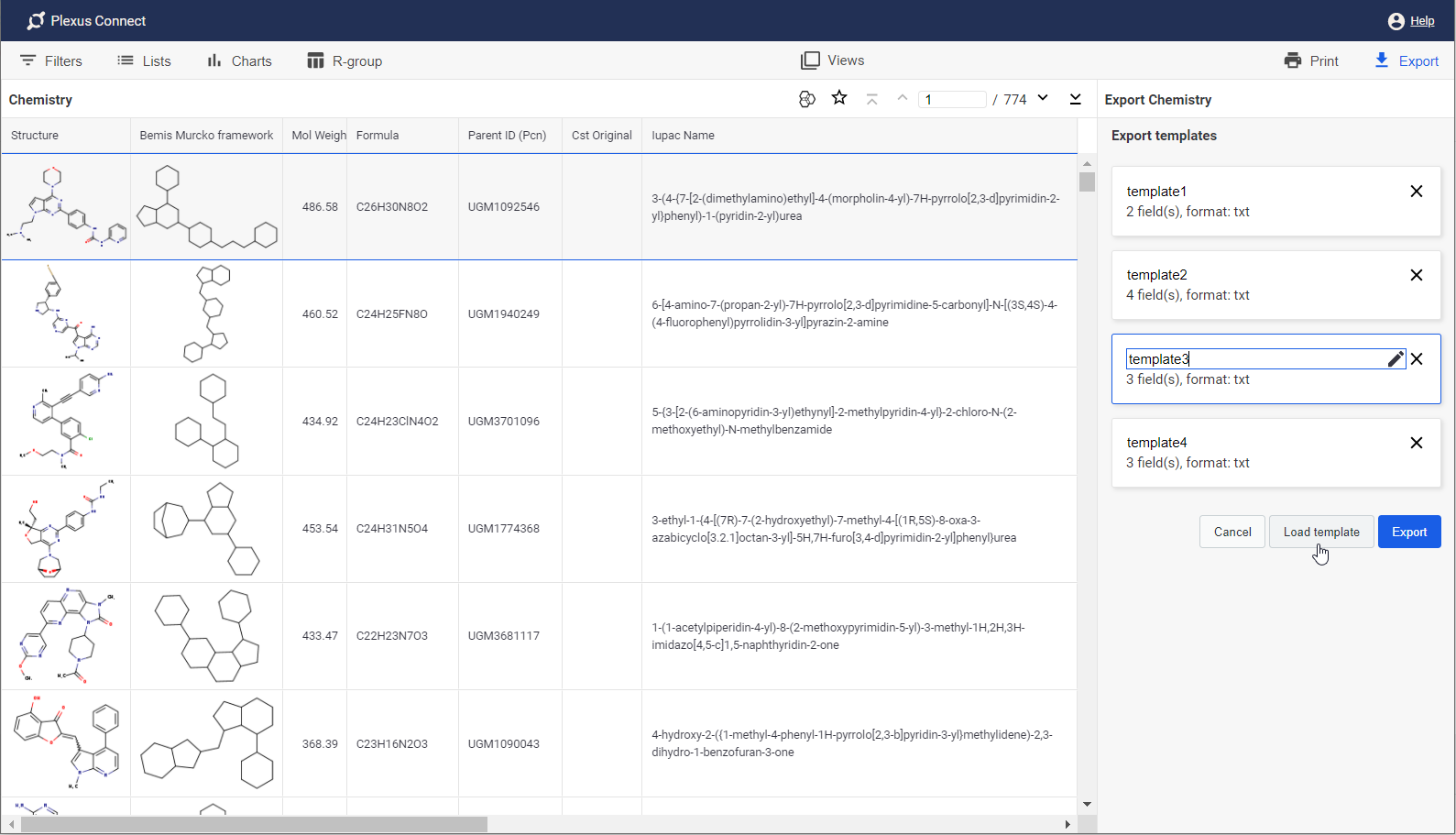Click the horizontal scrollbar under the table
The width and height of the screenshot is (1456, 835).
(254, 824)
